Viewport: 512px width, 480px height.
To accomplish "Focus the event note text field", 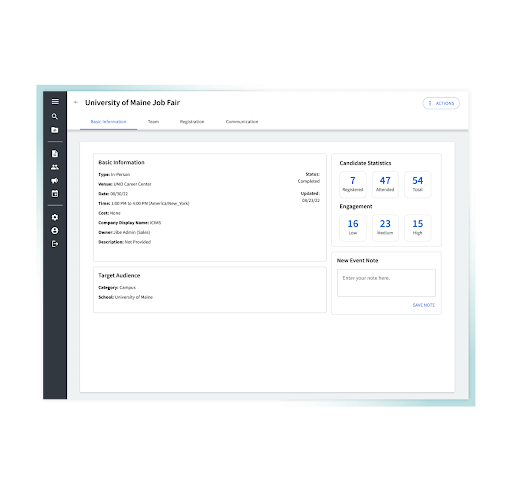I will 386,283.
